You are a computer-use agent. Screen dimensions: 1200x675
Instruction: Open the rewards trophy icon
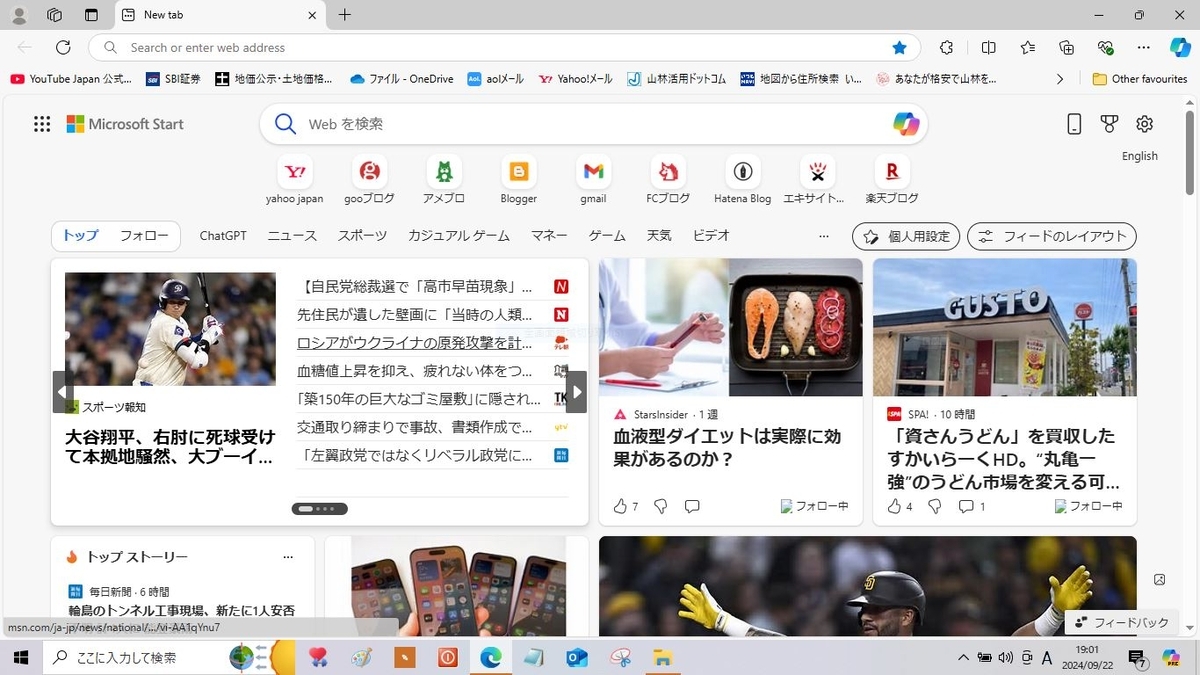[x=1109, y=124]
